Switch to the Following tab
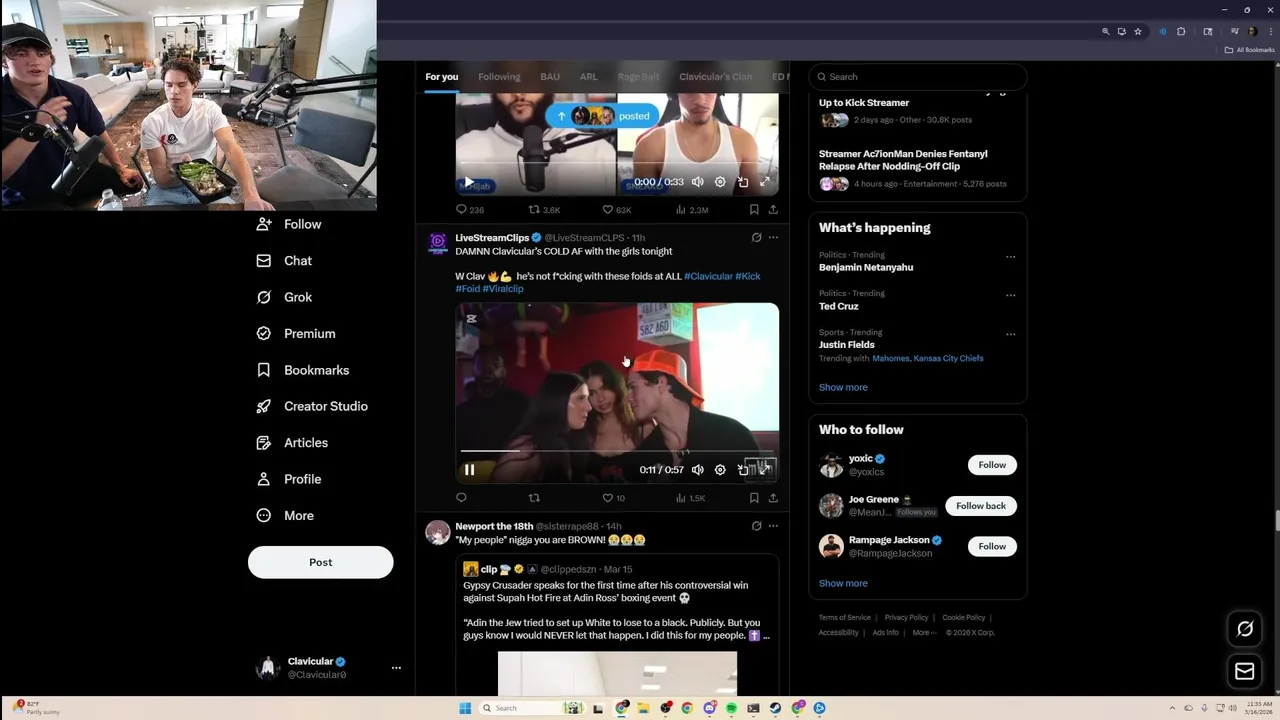The width and height of the screenshot is (1280, 720). pos(499,77)
